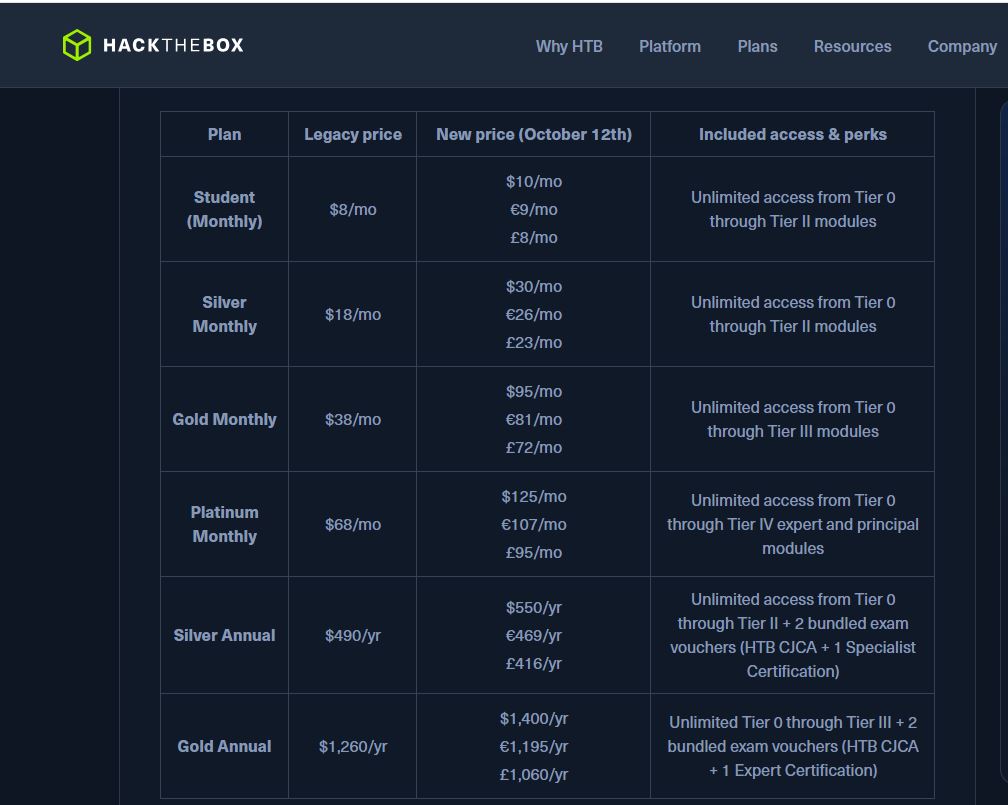This screenshot has height=805, width=1008.
Task: Click the $1,400/yr new price
Action: point(534,718)
